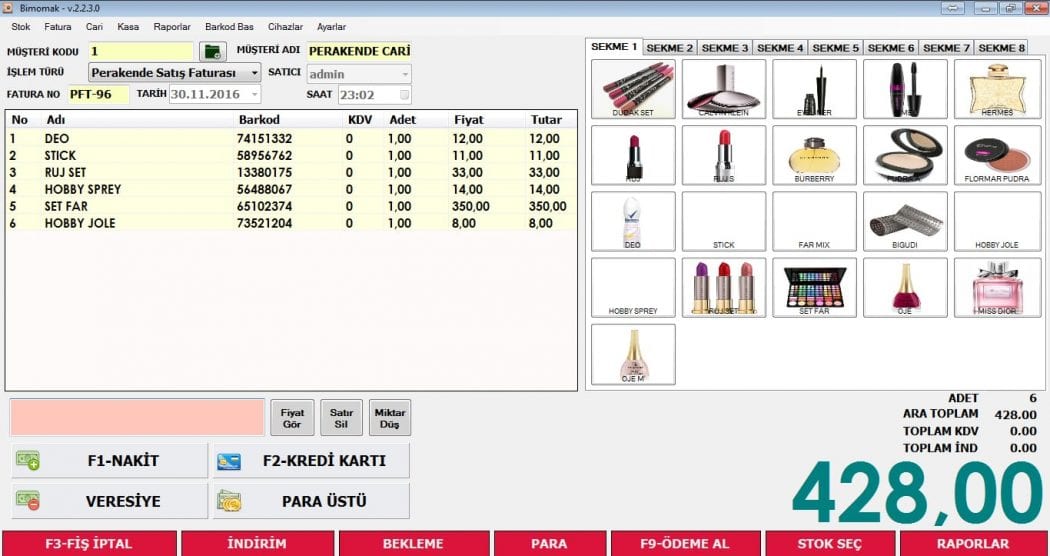
Task: Pay with F2-KREDİ KARTI button
Action: [x=311, y=461]
